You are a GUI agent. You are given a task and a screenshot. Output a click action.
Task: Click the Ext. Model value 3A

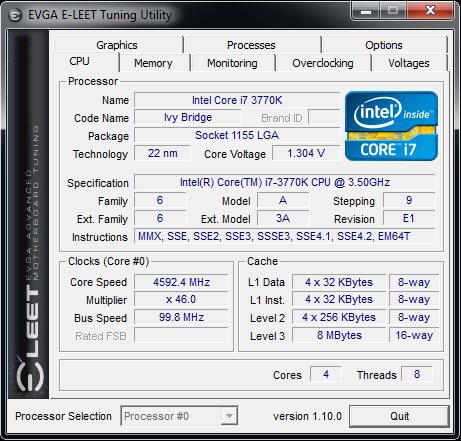coord(283,218)
